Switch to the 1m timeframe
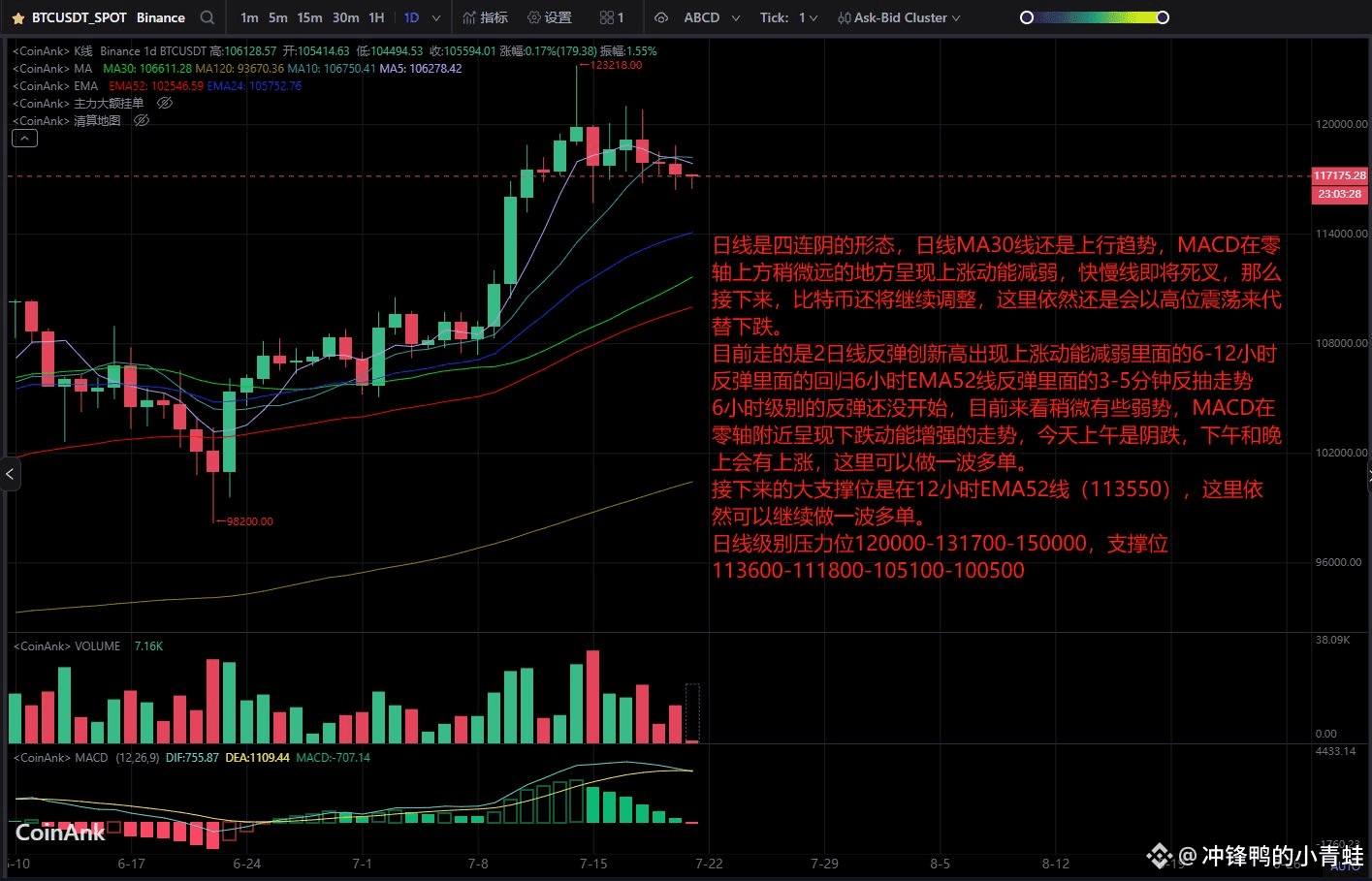The image size is (1372, 881). tap(249, 17)
